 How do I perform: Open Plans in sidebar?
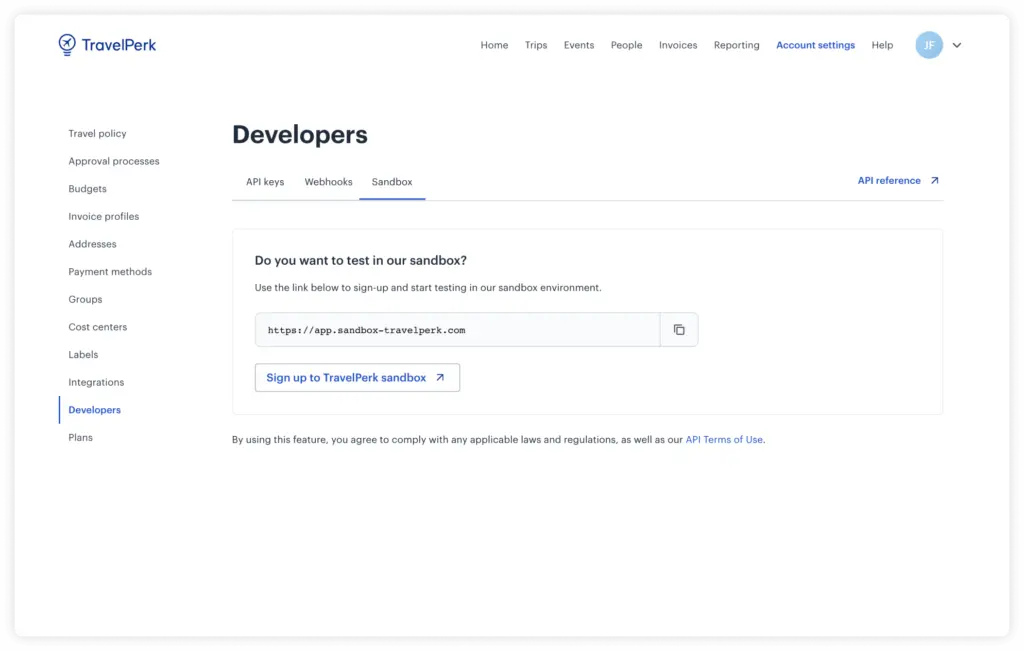pyautogui.click(x=80, y=437)
